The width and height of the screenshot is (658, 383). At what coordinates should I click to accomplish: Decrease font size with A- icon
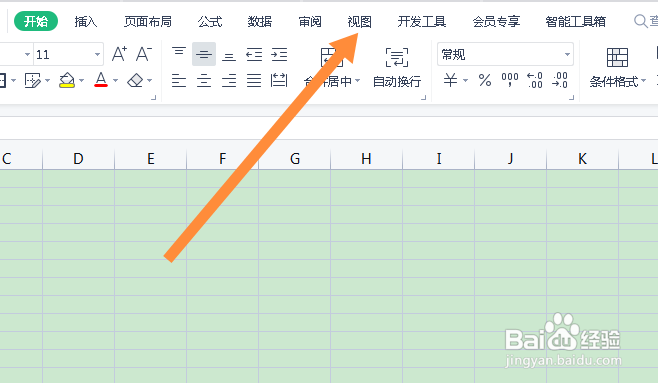coord(144,54)
